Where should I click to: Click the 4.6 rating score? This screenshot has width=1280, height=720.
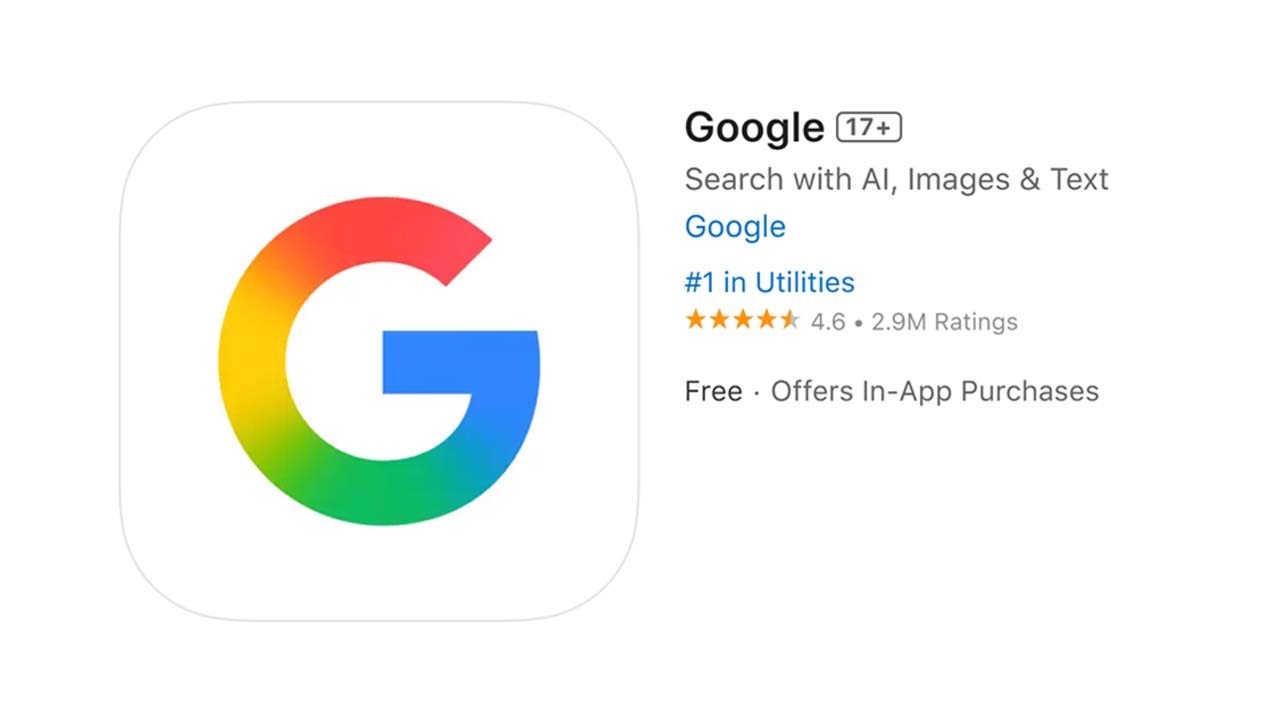click(828, 322)
